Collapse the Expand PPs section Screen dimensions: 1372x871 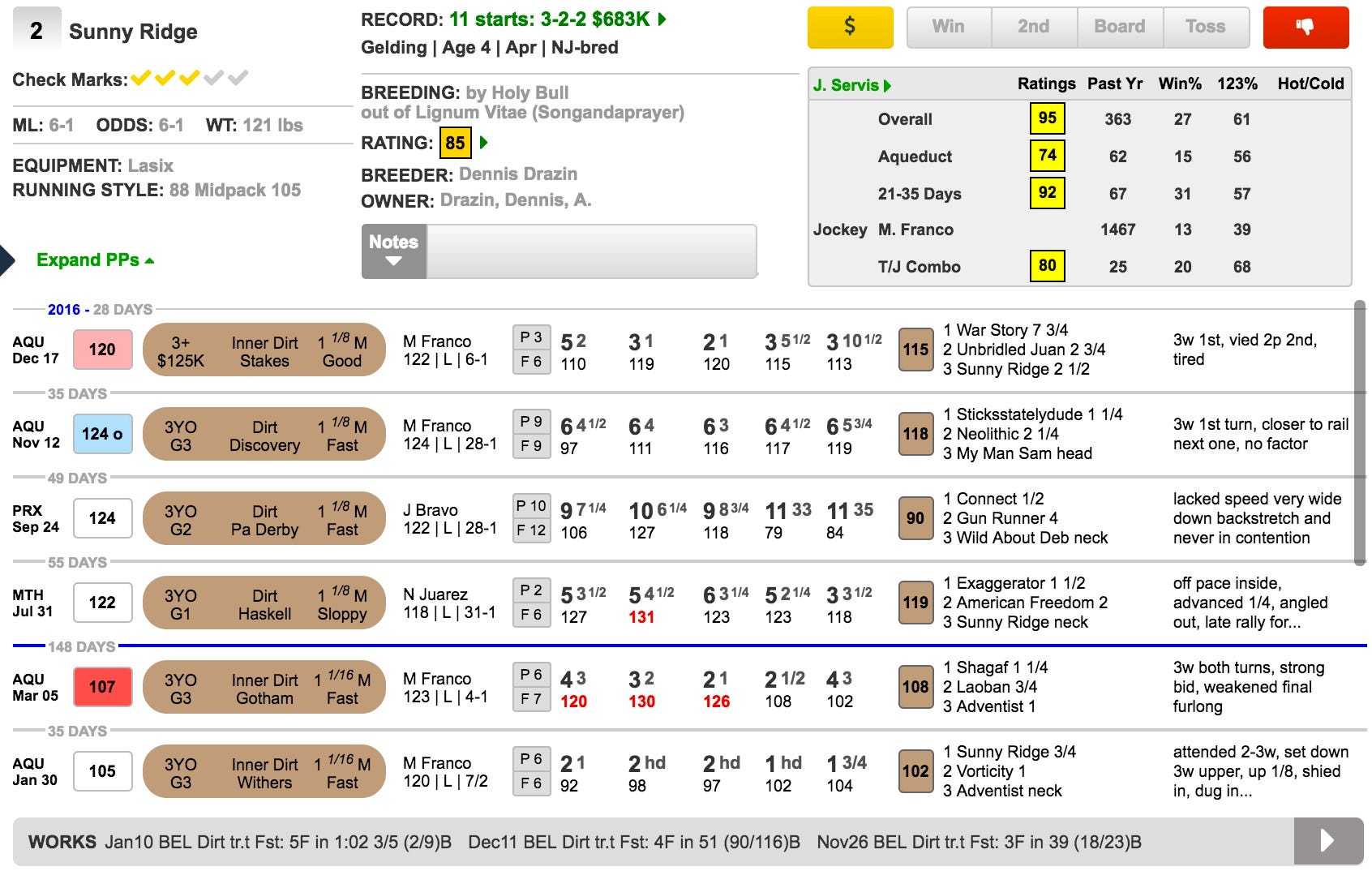click(95, 260)
